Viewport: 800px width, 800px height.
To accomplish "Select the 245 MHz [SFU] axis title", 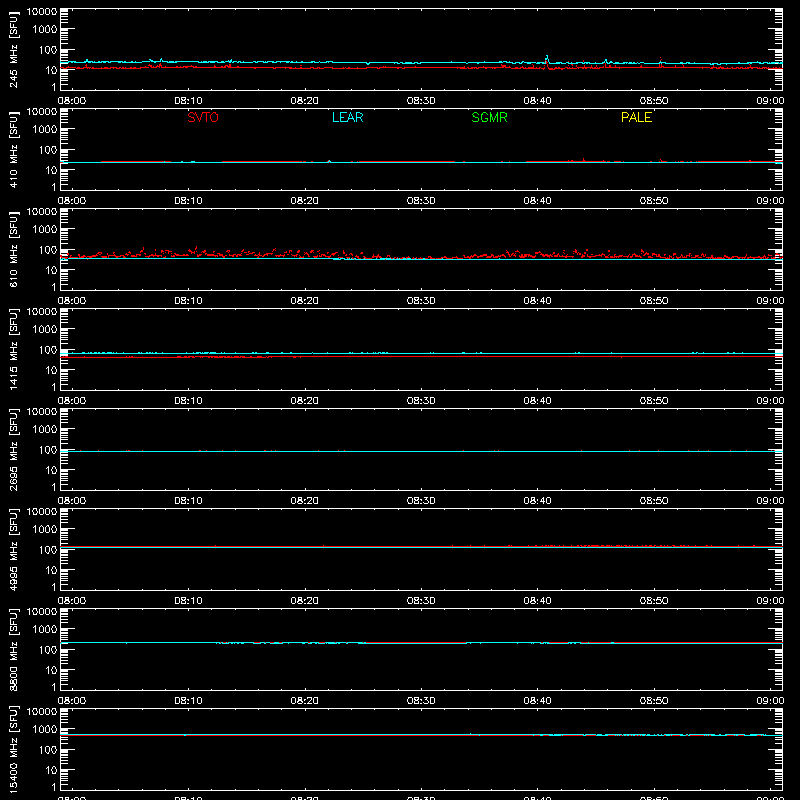I will point(14,49).
